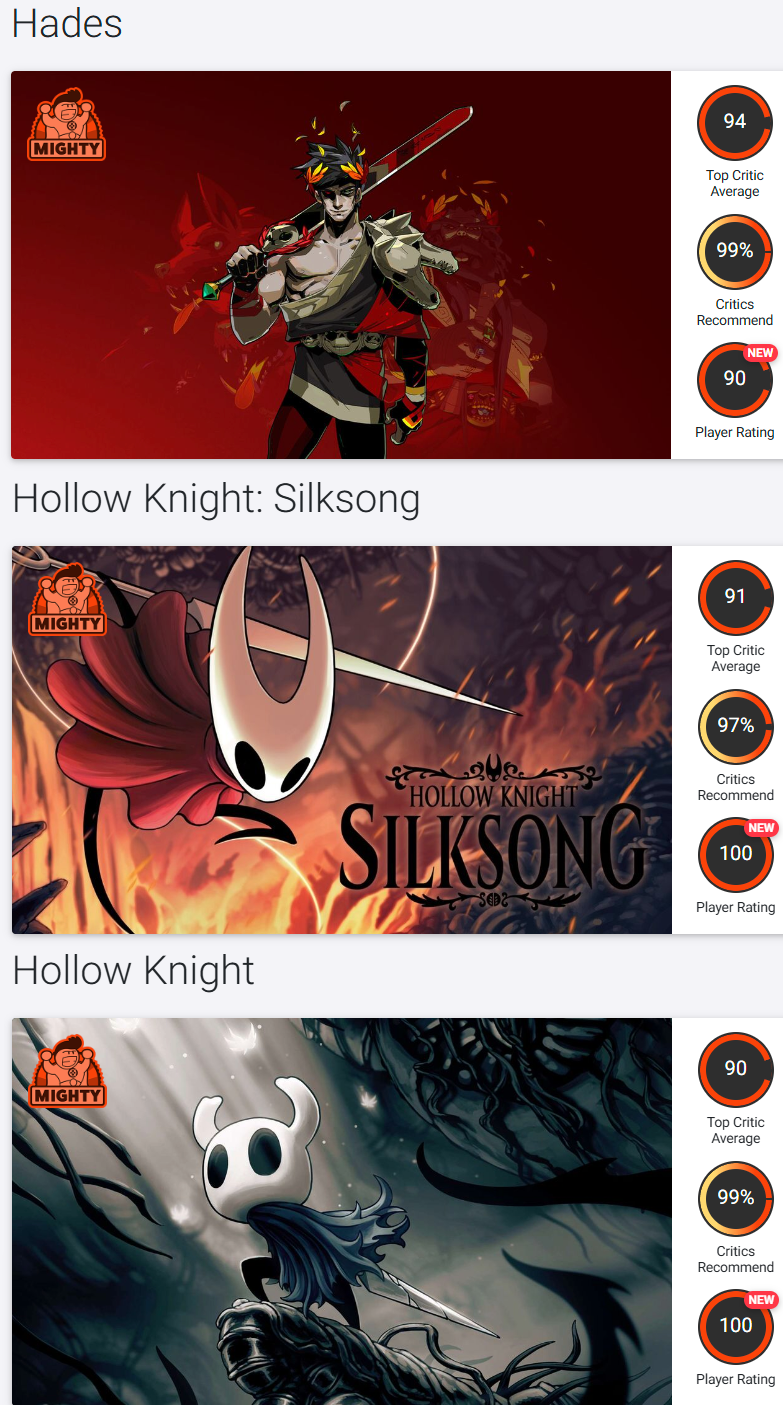Image resolution: width=783 pixels, height=1405 pixels.
Task: Click Hades Top Critic Average 94 circle
Action: (735, 122)
